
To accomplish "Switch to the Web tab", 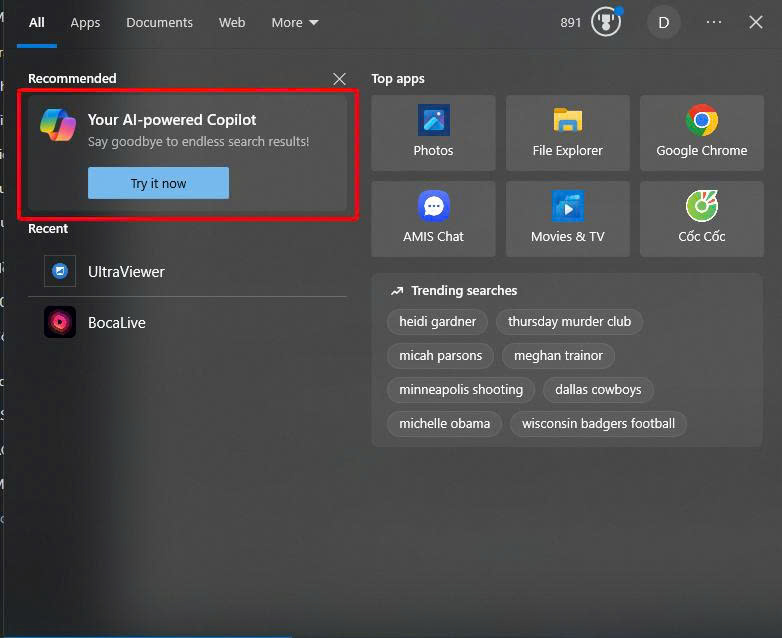I will pos(232,22).
